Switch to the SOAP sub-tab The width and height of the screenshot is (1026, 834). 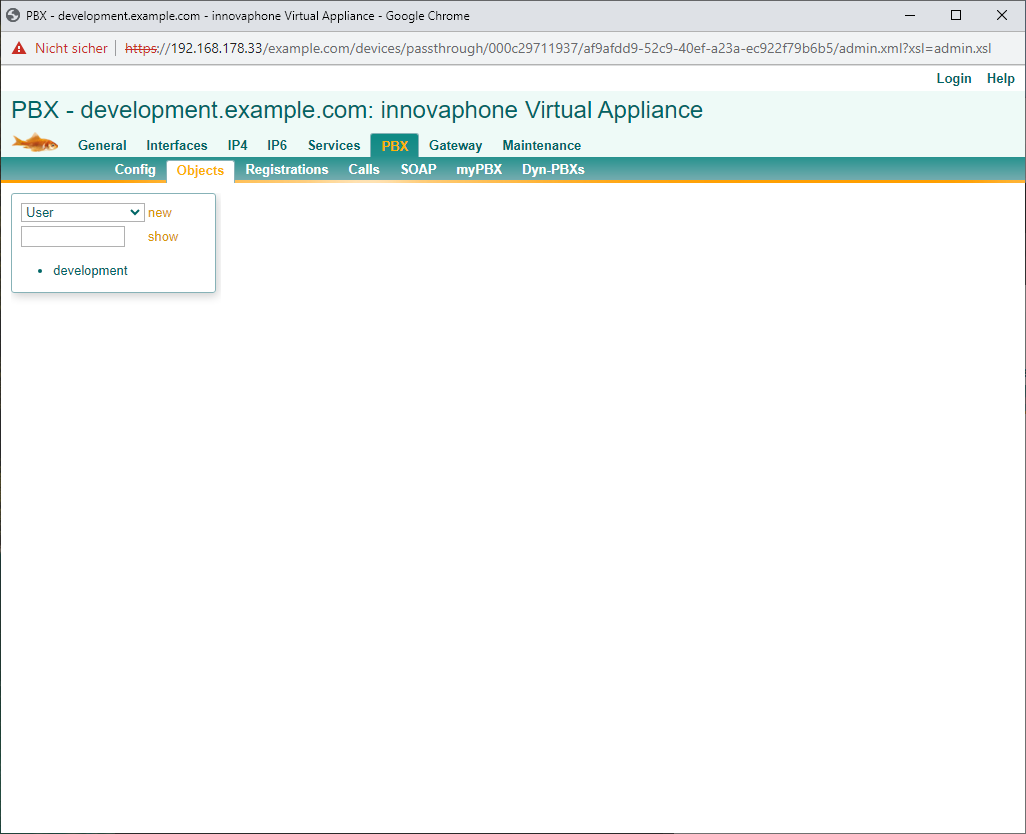[418, 169]
